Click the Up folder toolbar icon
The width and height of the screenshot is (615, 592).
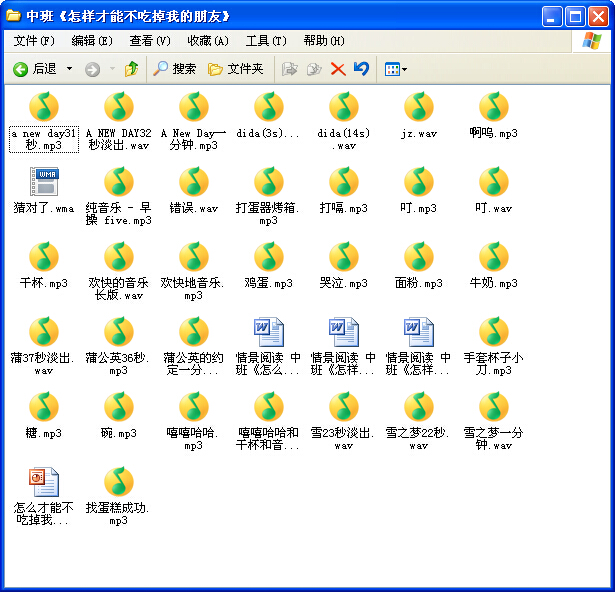point(131,69)
